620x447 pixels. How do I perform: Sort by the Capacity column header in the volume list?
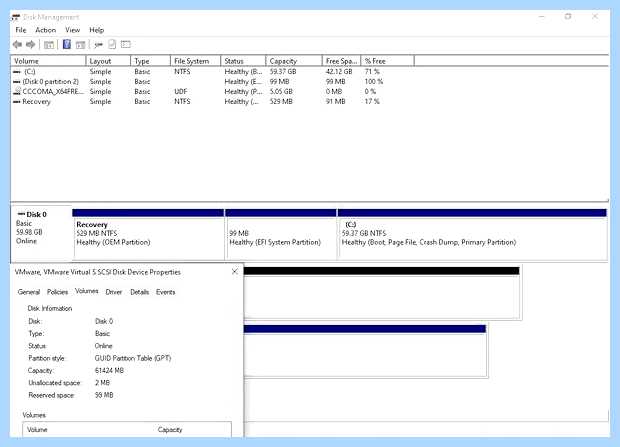(294, 61)
